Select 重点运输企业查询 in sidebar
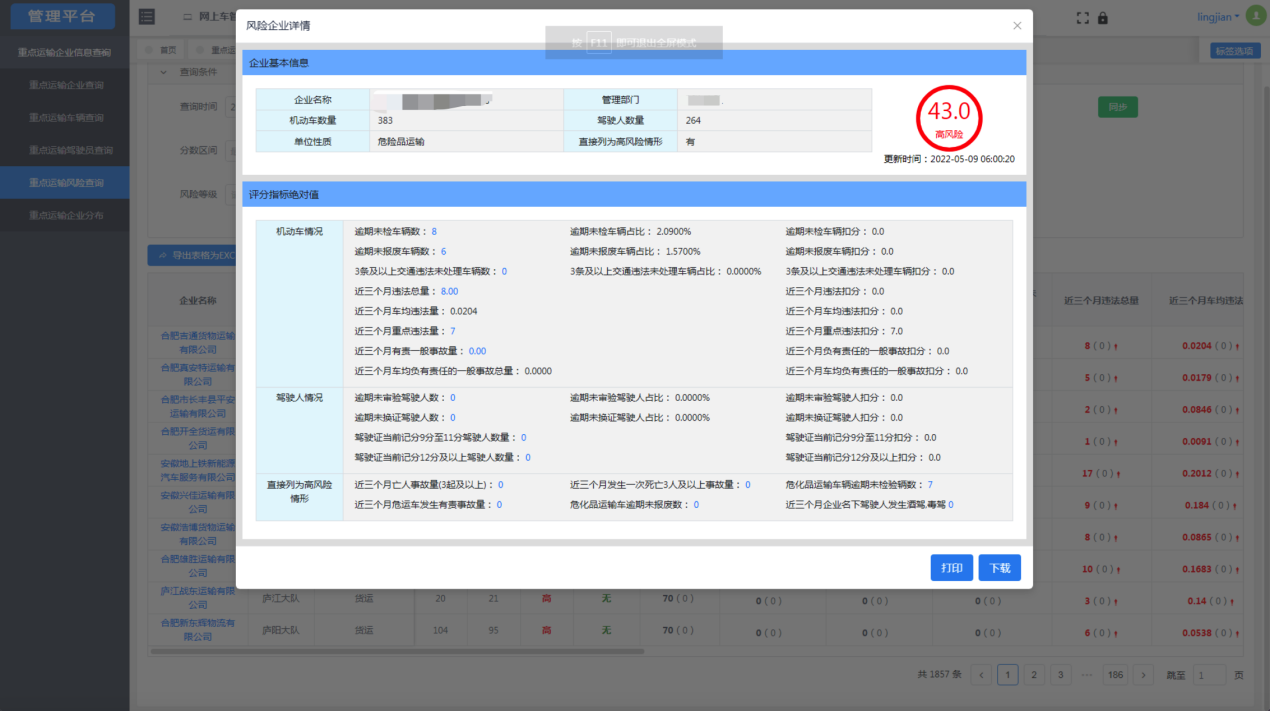This screenshot has width=1270, height=711. 66,85
